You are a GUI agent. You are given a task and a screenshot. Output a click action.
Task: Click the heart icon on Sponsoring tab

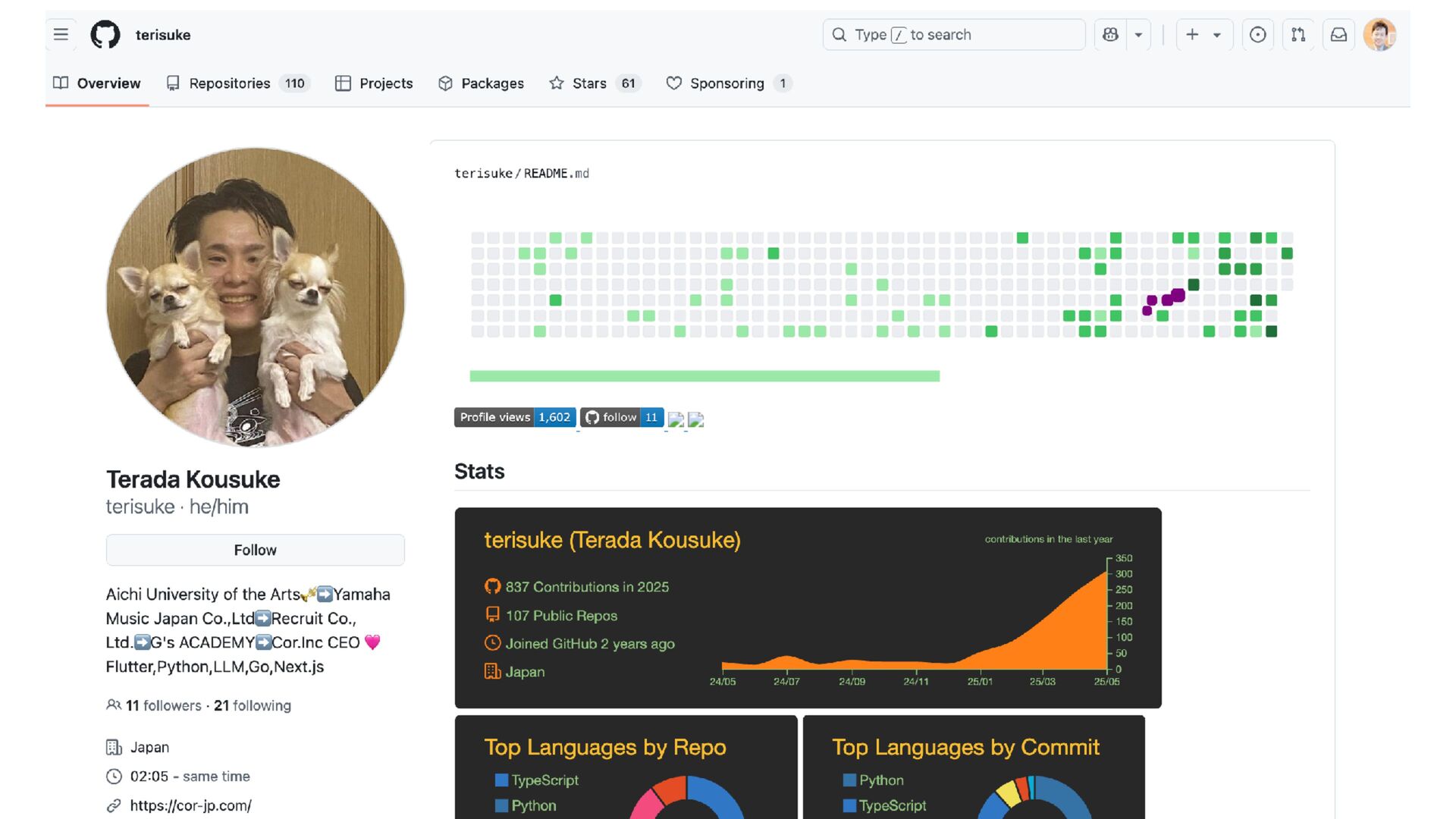(x=674, y=83)
